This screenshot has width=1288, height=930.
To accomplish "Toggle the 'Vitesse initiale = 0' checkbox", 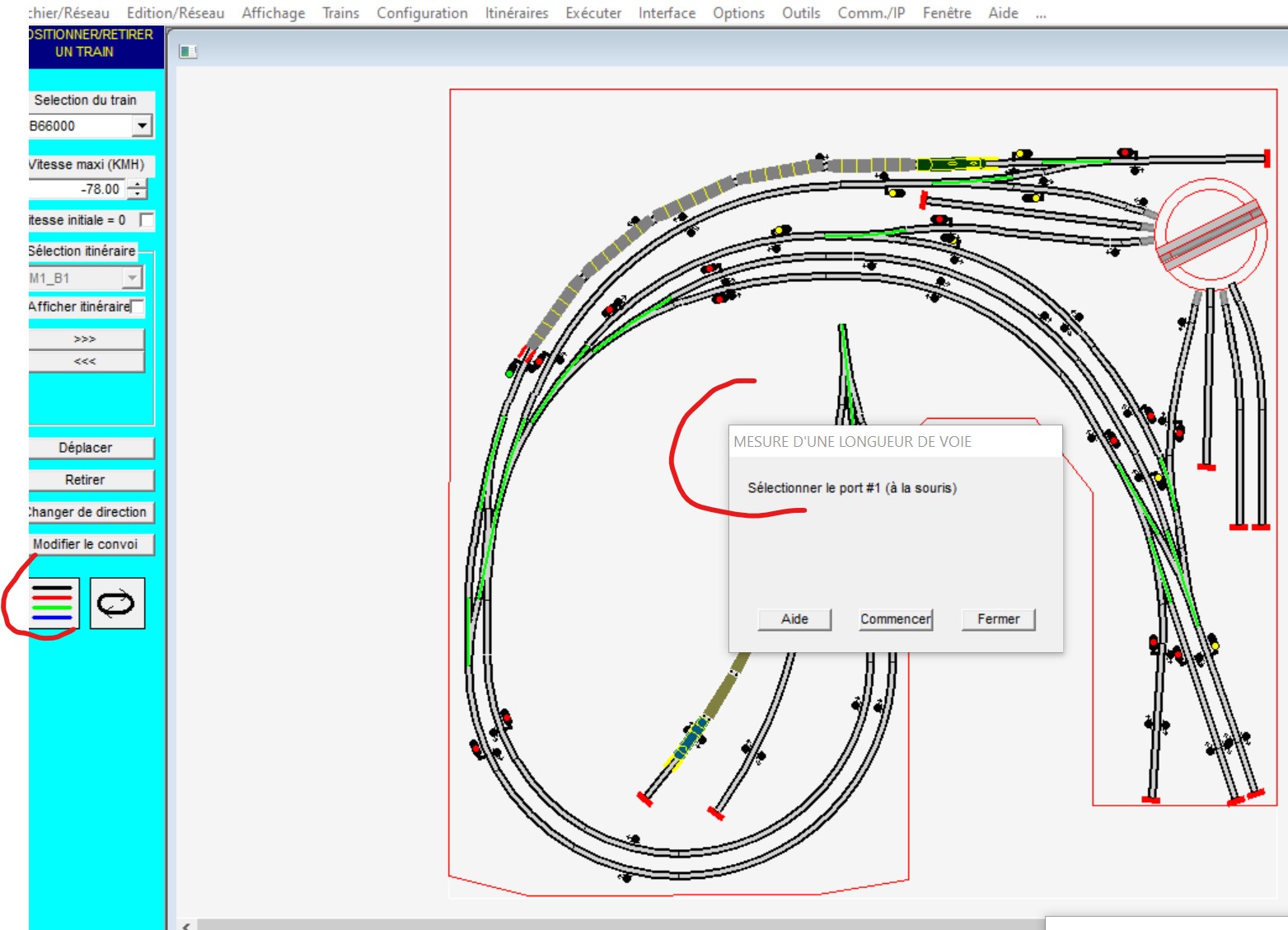I will tap(147, 220).
